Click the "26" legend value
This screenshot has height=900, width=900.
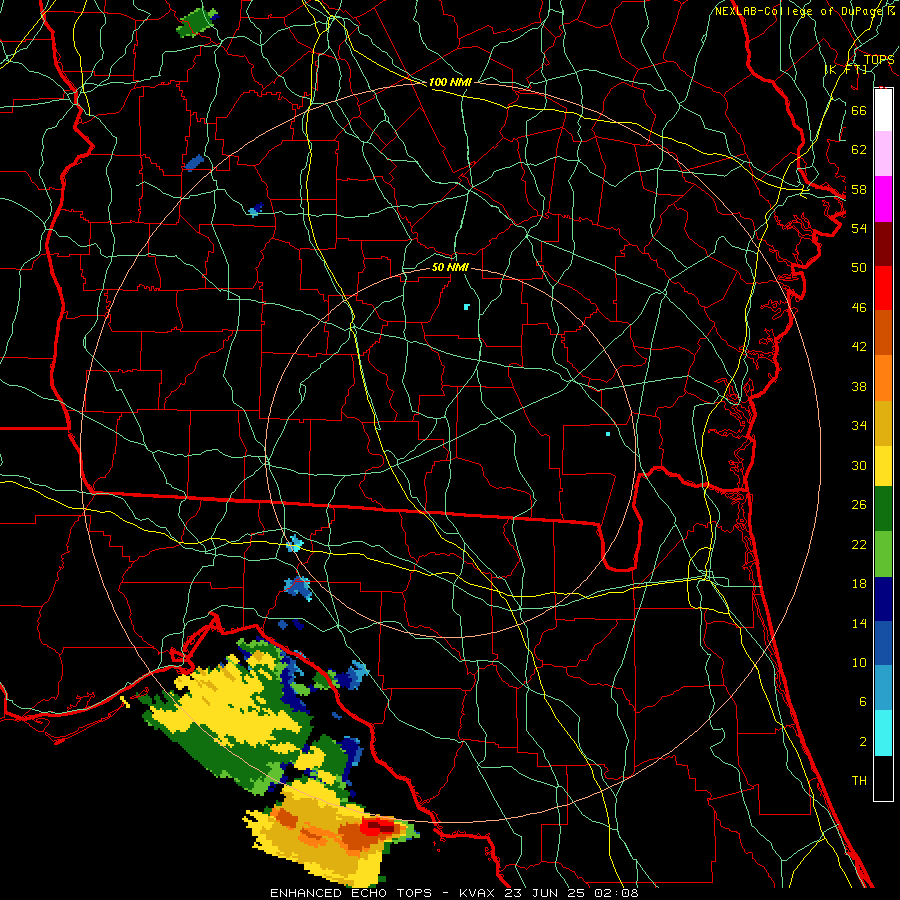[x=859, y=505]
